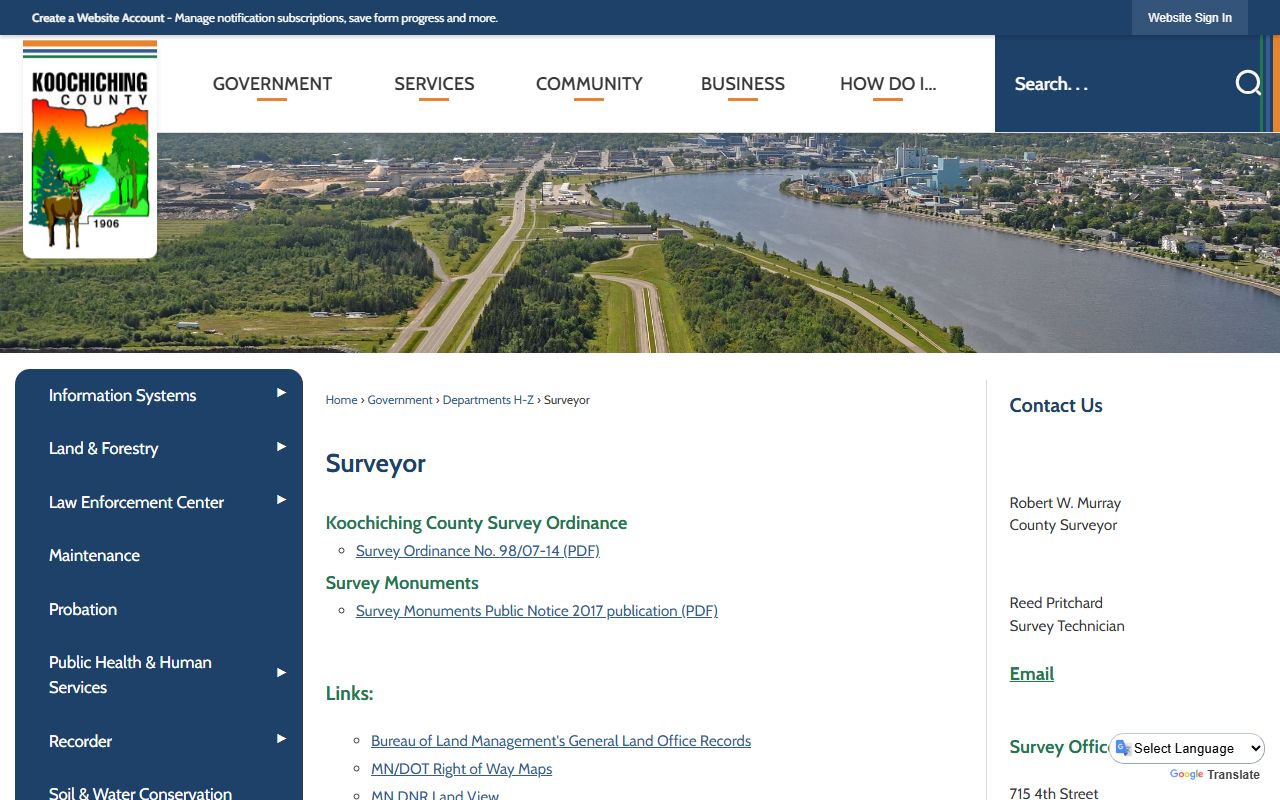Click the Koochiching County logo
The image size is (1280, 800).
tap(90, 150)
